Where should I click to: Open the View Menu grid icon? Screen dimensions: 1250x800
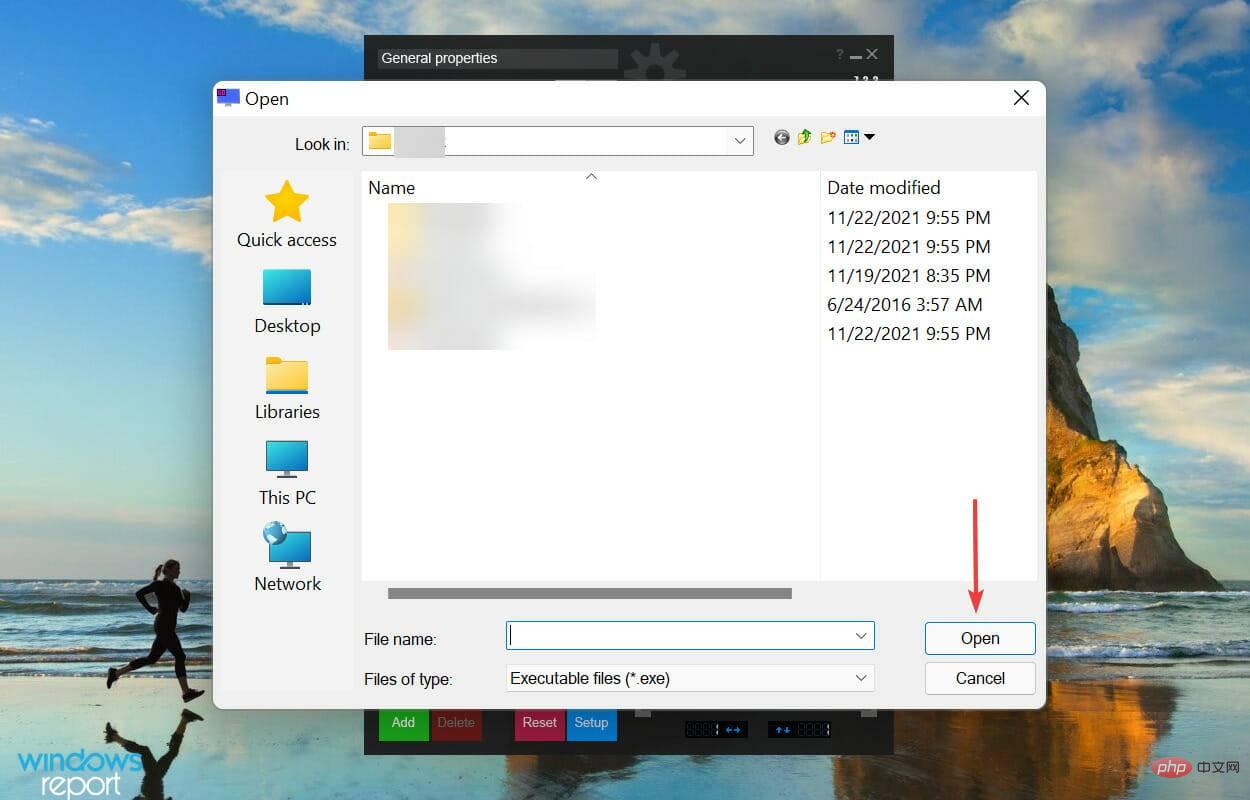click(852, 137)
